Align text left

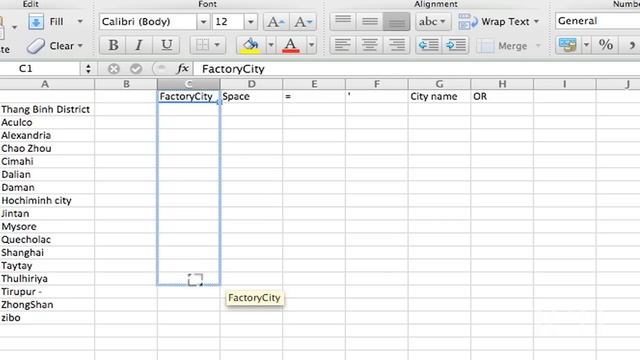[343, 45]
